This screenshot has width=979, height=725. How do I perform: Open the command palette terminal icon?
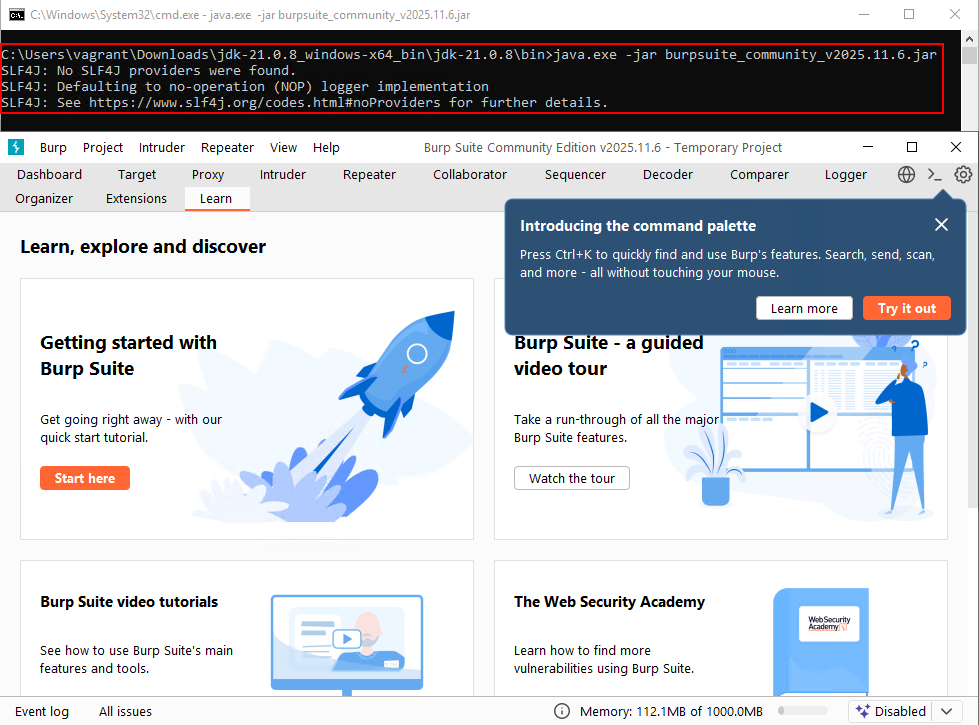[x=934, y=174]
